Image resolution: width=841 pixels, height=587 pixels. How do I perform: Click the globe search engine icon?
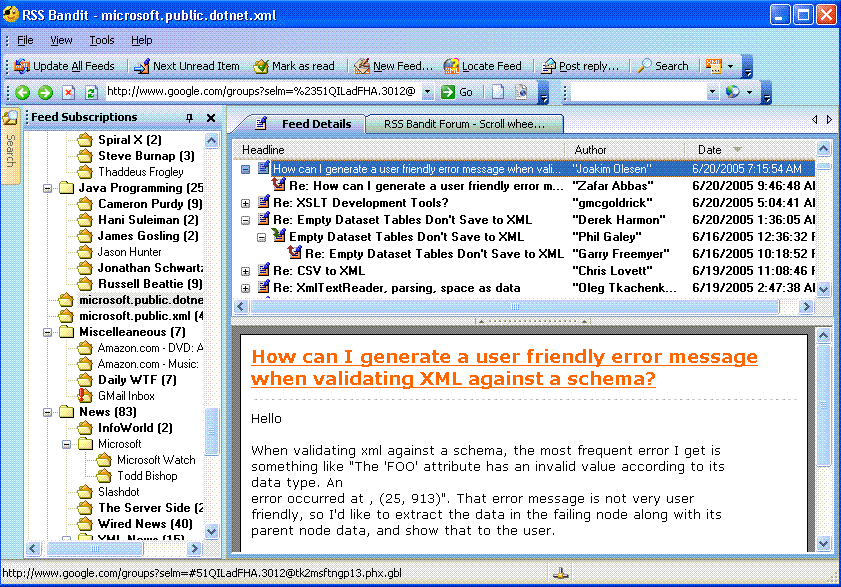[733, 92]
